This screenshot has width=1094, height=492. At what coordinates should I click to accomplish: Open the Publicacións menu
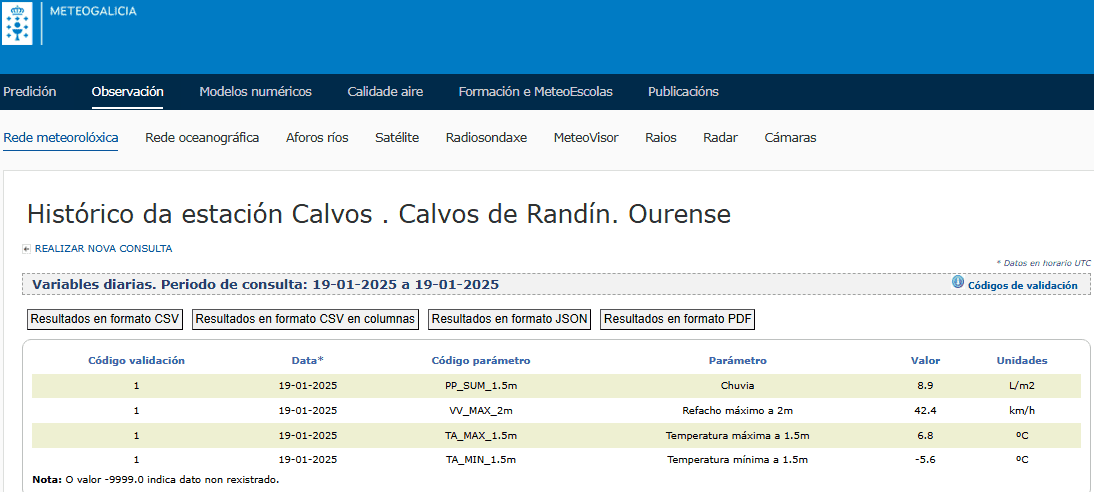tap(683, 92)
